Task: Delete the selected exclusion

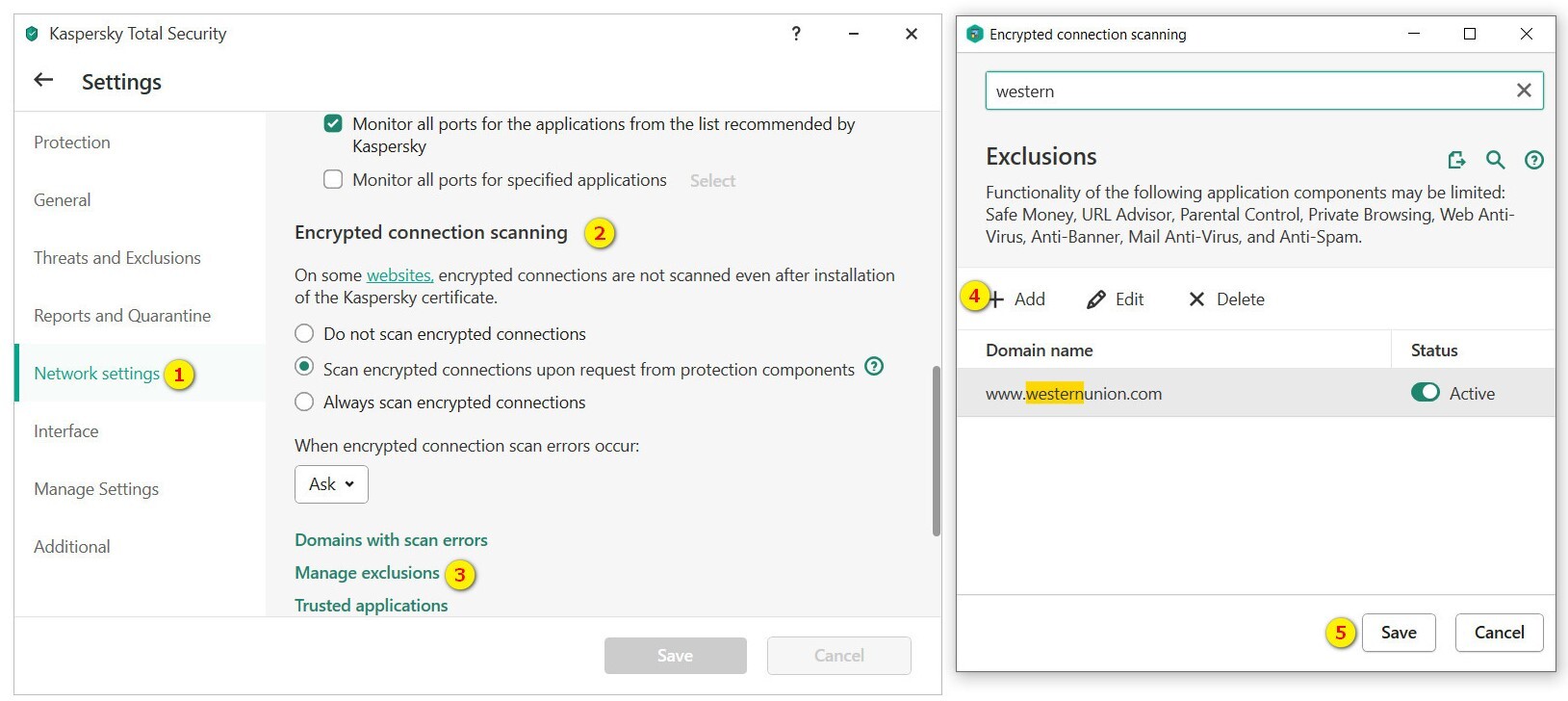Action: click(x=1226, y=299)
